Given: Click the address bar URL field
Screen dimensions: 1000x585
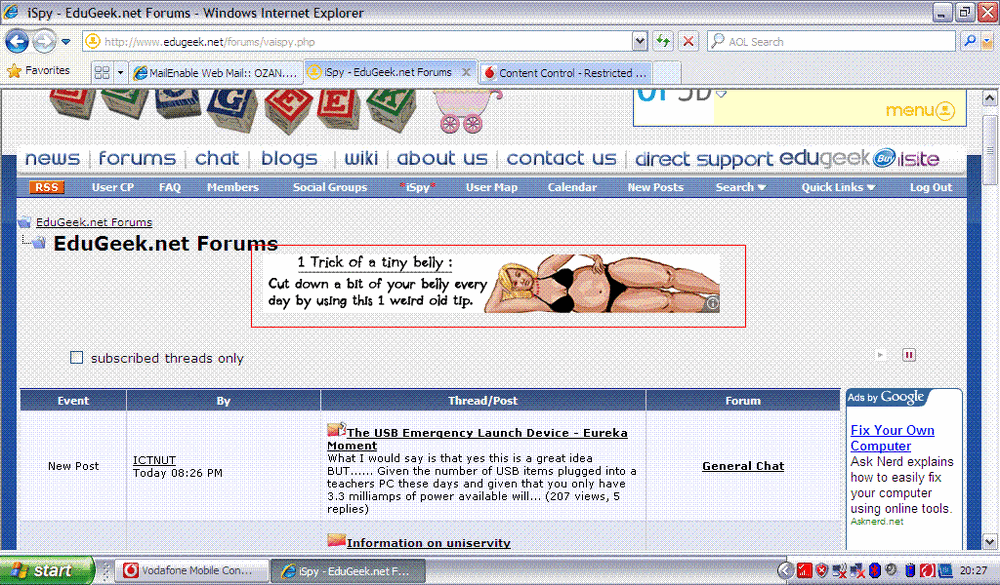Looking at the screenshot, I should pyautogui.click(x=357, y=42).
